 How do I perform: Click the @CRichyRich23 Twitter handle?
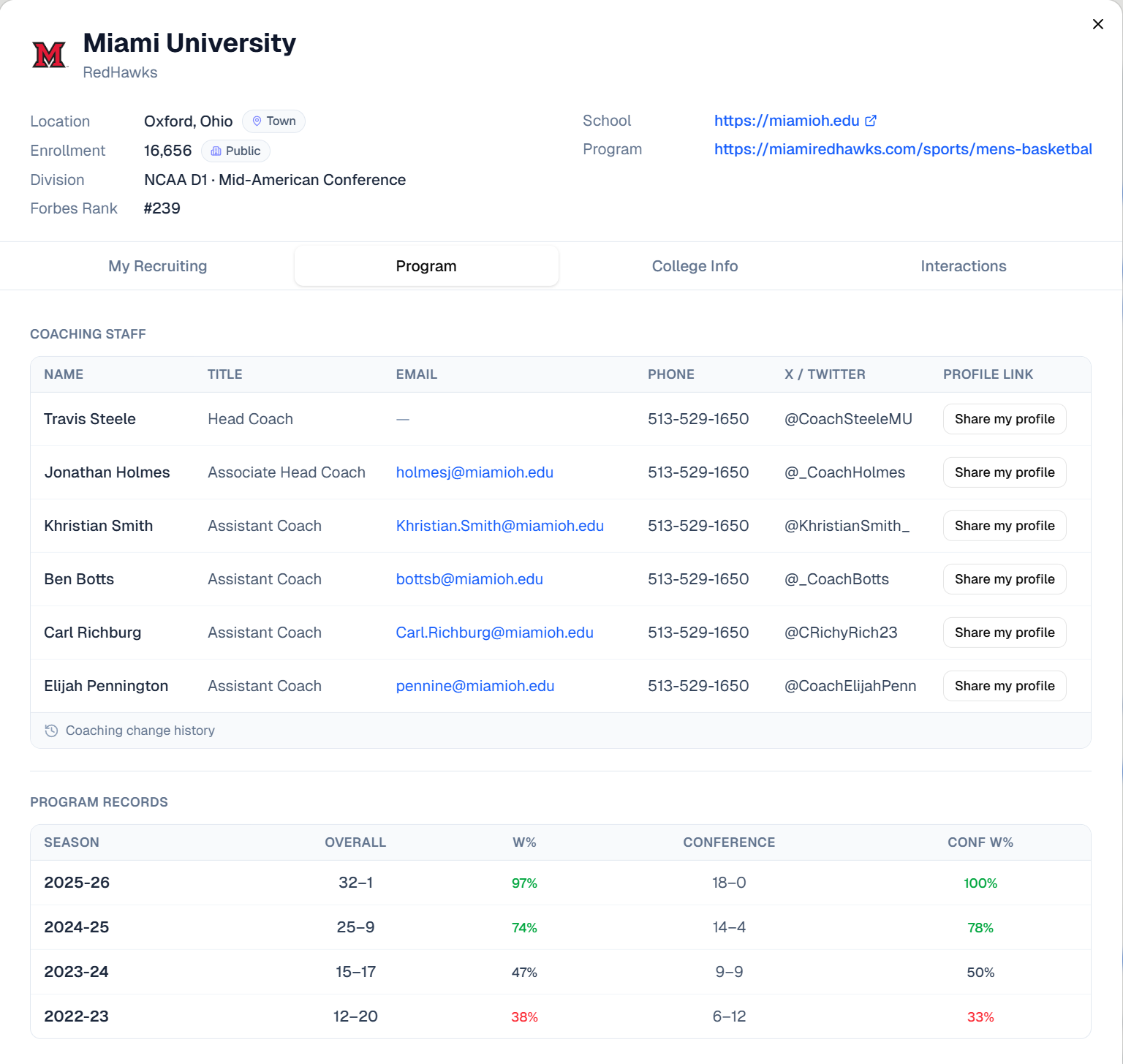(841, 633)
